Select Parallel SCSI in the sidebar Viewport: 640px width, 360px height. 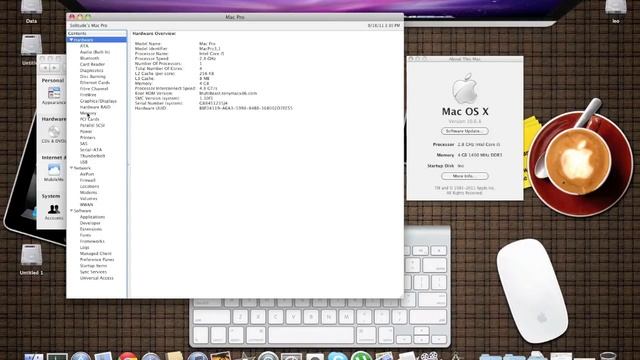[x=92, y=125]
